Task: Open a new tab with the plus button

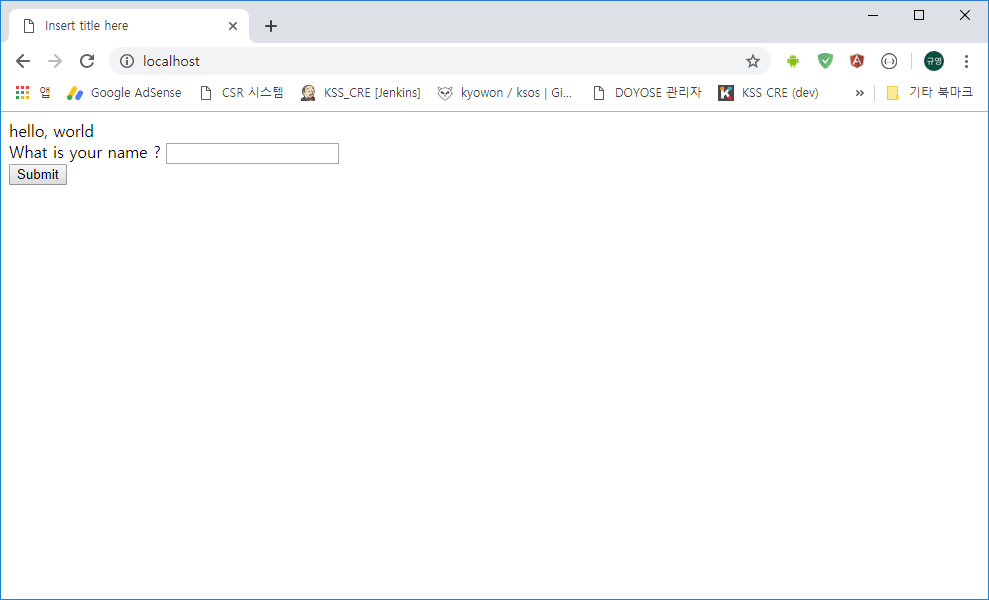Action: pyautogui.click(x=271, y=26)
